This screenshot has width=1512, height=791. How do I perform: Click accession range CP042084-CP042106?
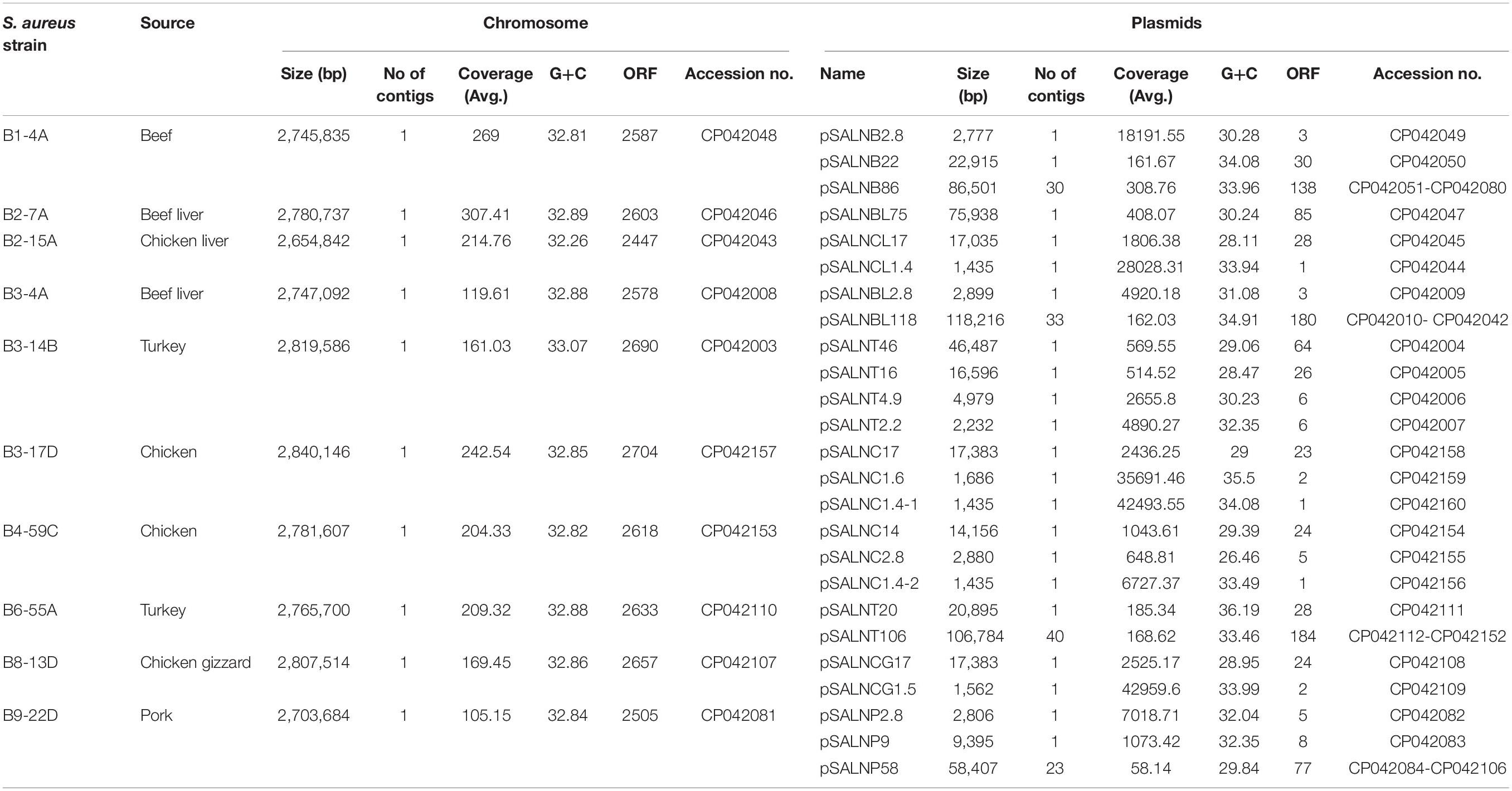click(1427, 768)
